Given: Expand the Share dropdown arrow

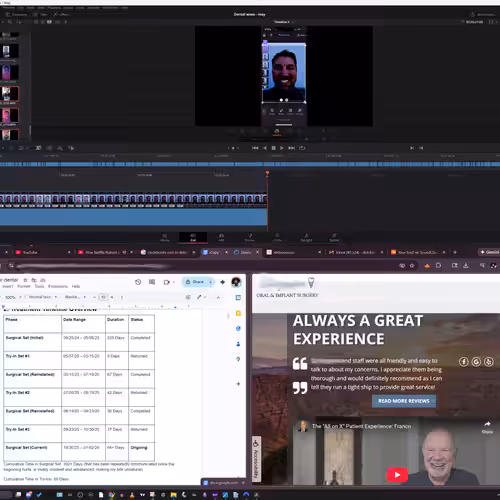Looking at the screenshot, I should [x=211, y=282].
